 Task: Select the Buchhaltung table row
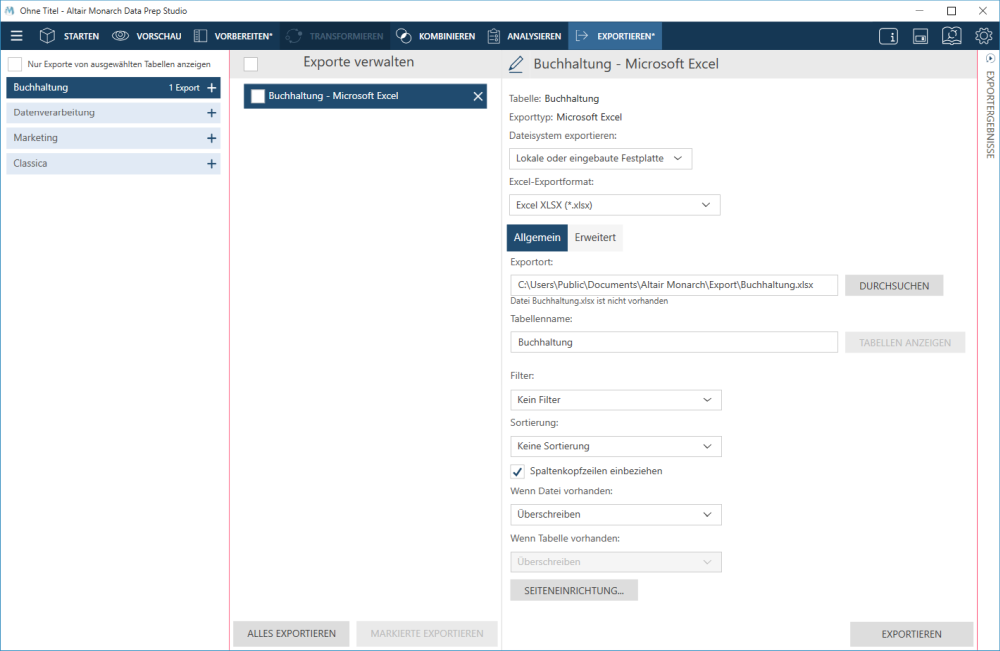point(114,87)
